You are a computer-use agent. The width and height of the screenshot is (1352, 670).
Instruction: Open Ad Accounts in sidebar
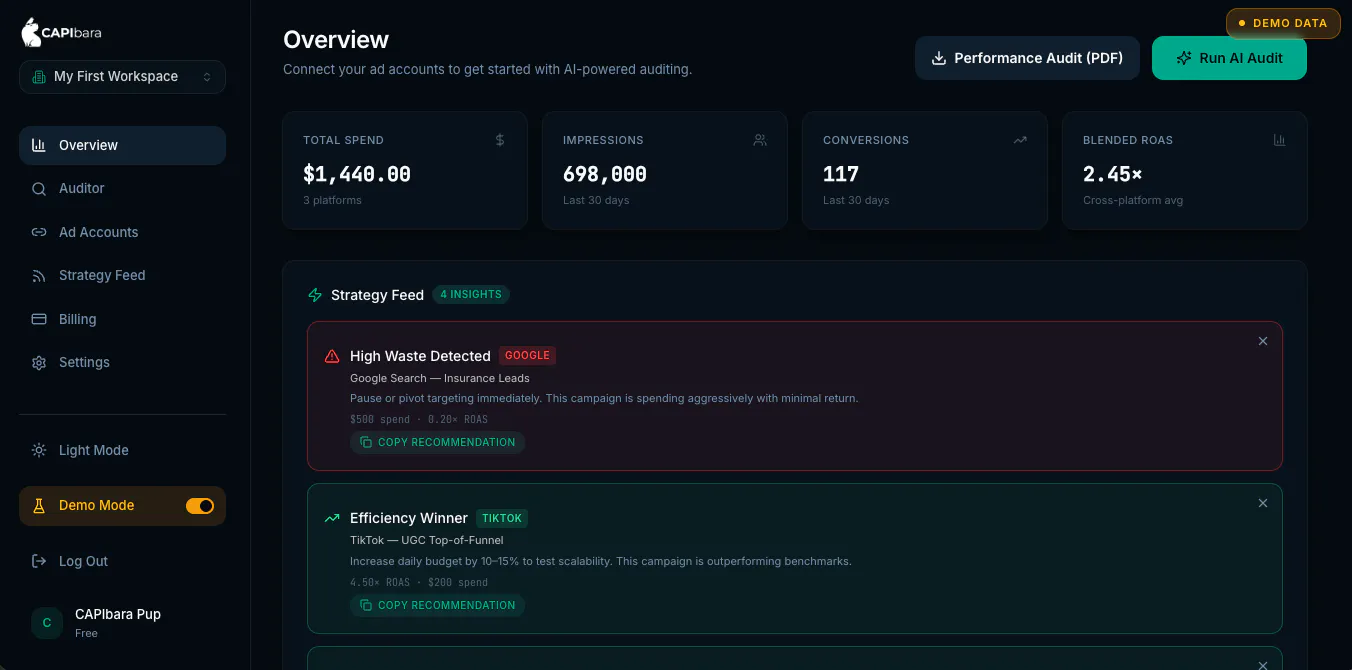tap(122, 232)
